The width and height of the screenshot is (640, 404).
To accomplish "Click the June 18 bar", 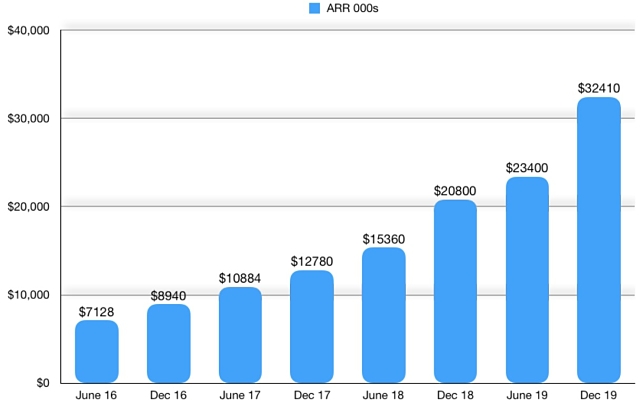I will pos(383,315).
